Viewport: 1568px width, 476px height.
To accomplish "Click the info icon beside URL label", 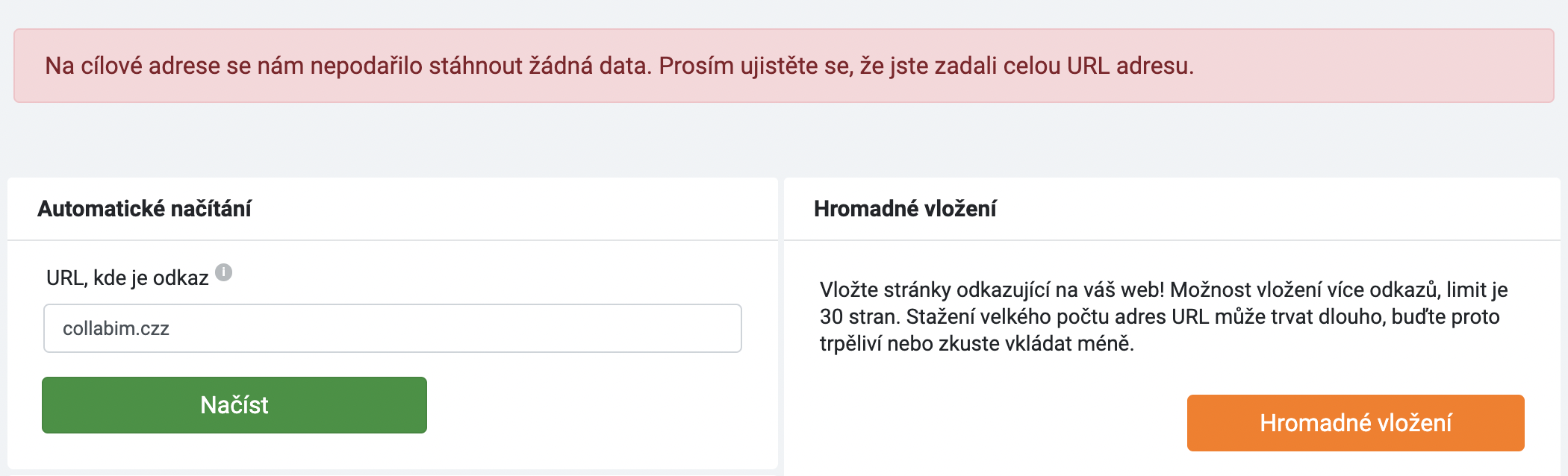I will [x=224, y=272].
